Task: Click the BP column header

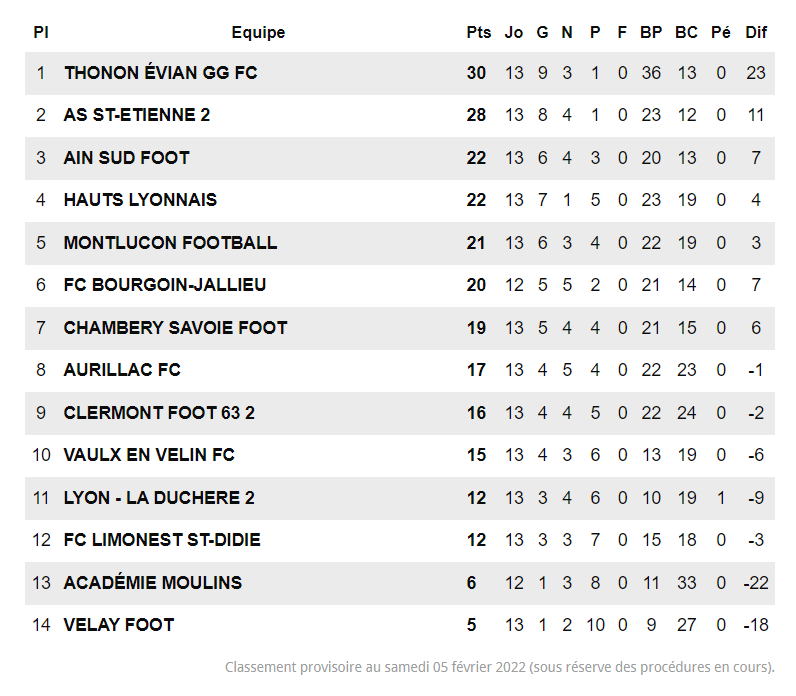Action: click(651, 32)
